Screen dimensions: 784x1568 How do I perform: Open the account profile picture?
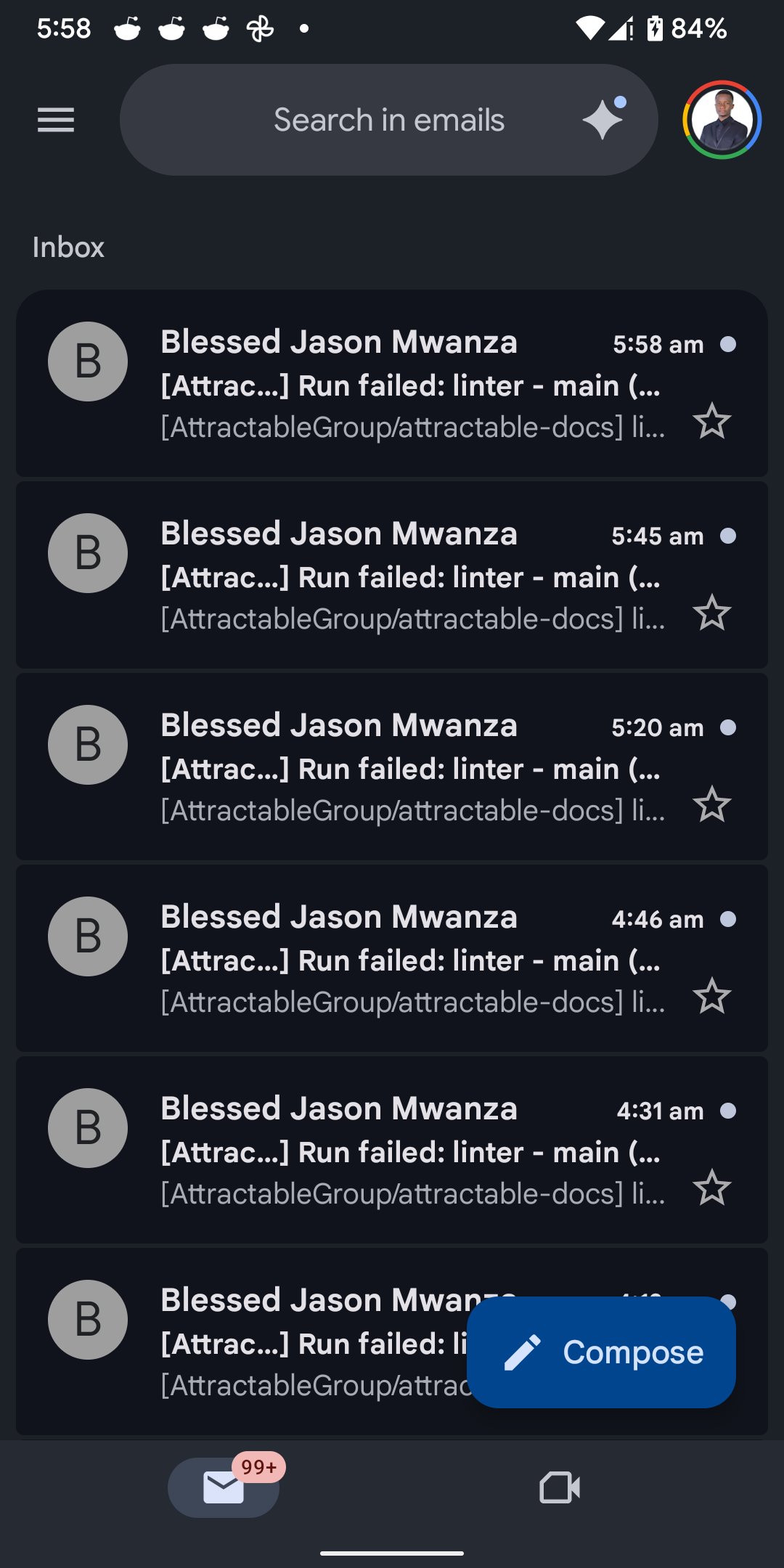pos(722,120)
